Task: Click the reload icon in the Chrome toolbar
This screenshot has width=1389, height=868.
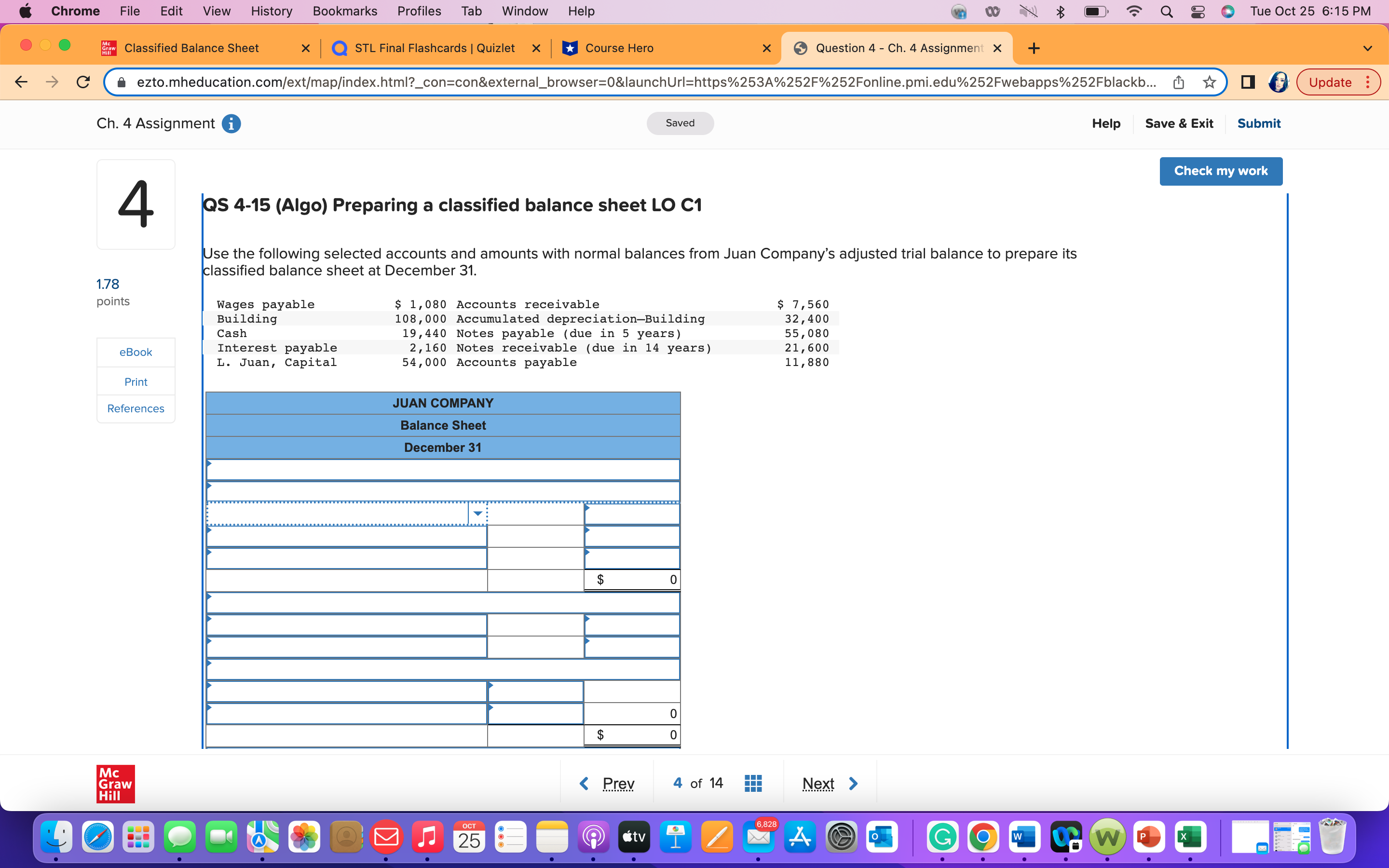Action: tap(82, 81)
